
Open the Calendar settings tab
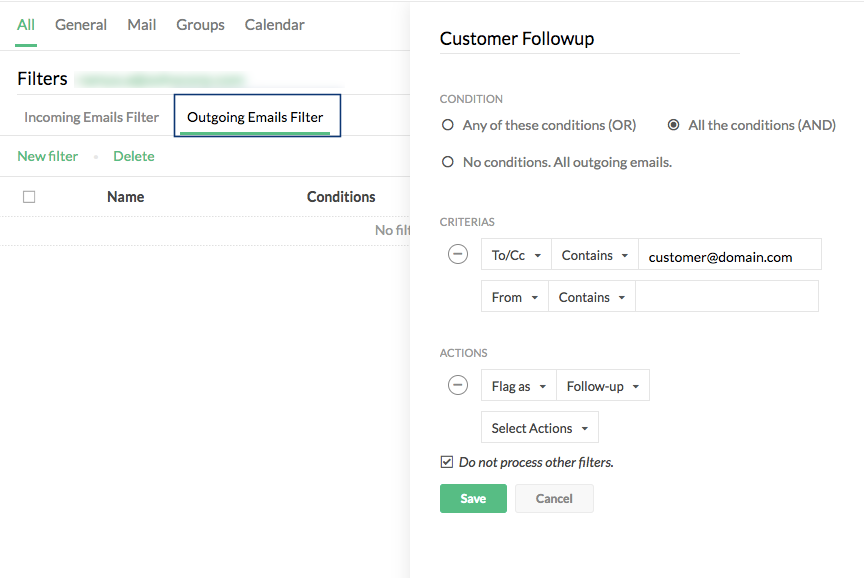274,25
